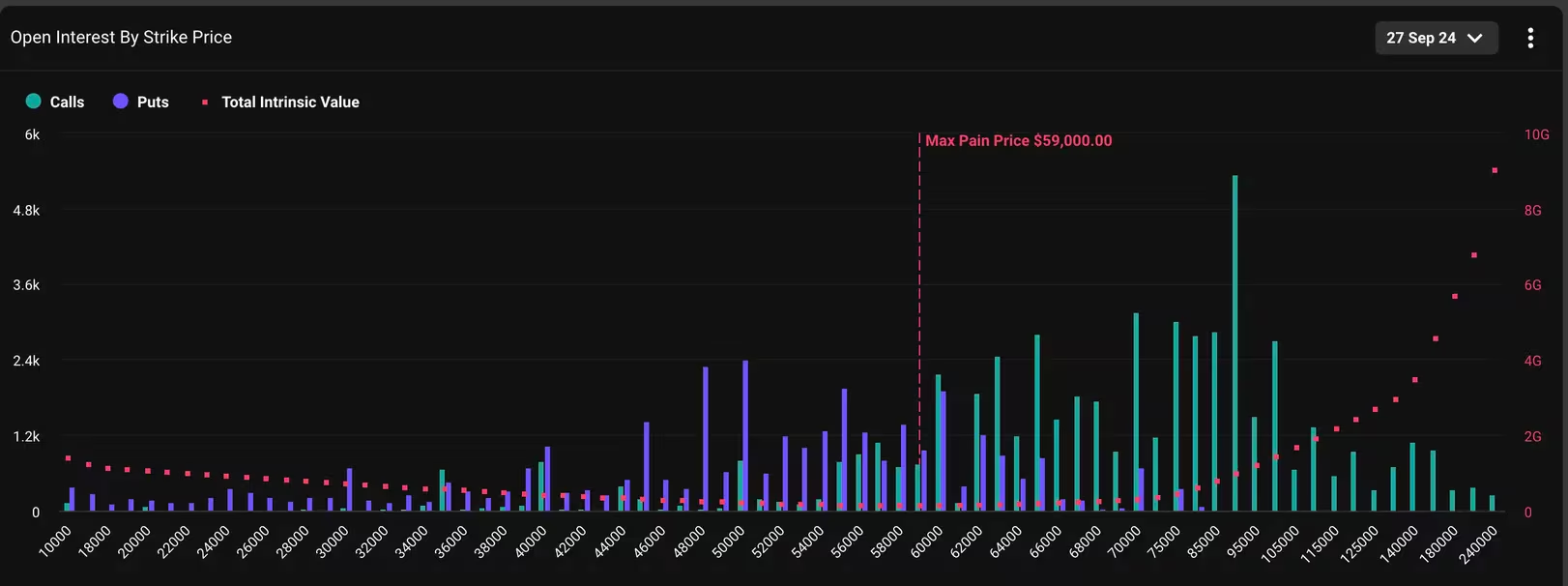Click the teal Calls legend circle
This screenshot has width=1568, height=586.
[34, 102]
